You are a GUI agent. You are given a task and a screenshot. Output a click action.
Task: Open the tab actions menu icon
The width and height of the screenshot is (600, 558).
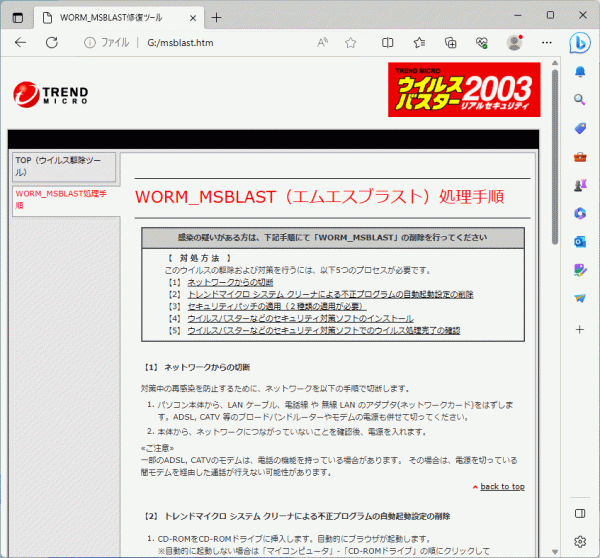coord(18,18)
